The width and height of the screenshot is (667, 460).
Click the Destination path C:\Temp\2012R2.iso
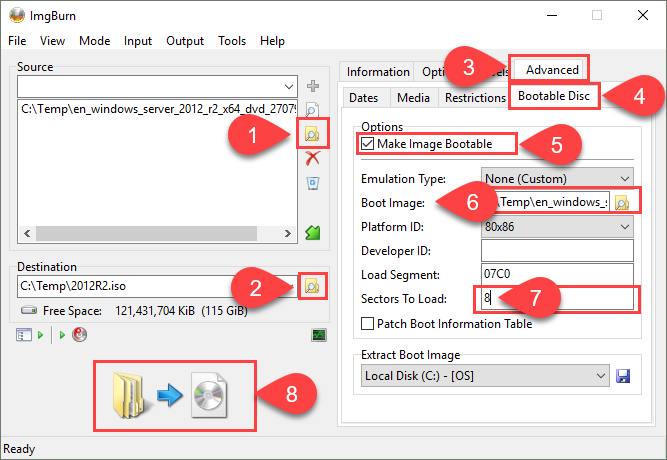tap(157, 286)
